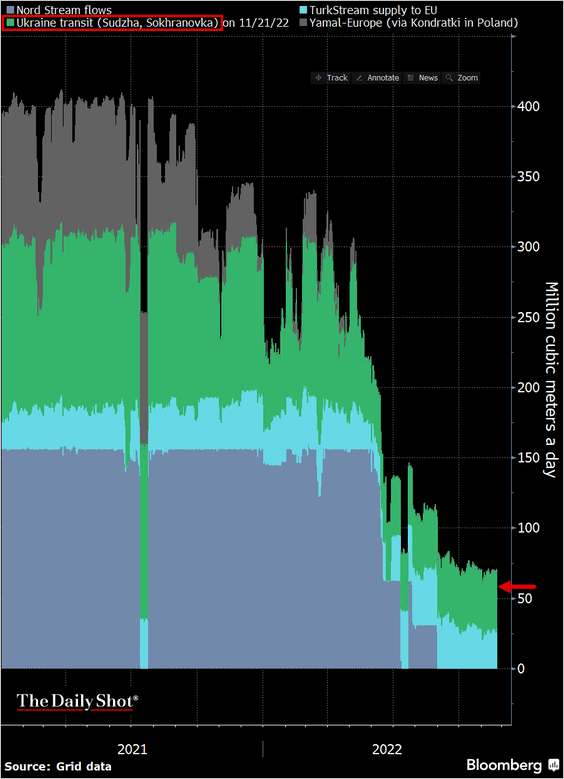Click the red arrow marker near 60
The width and height of the screenshot is (564, 779).
(517, 587)
